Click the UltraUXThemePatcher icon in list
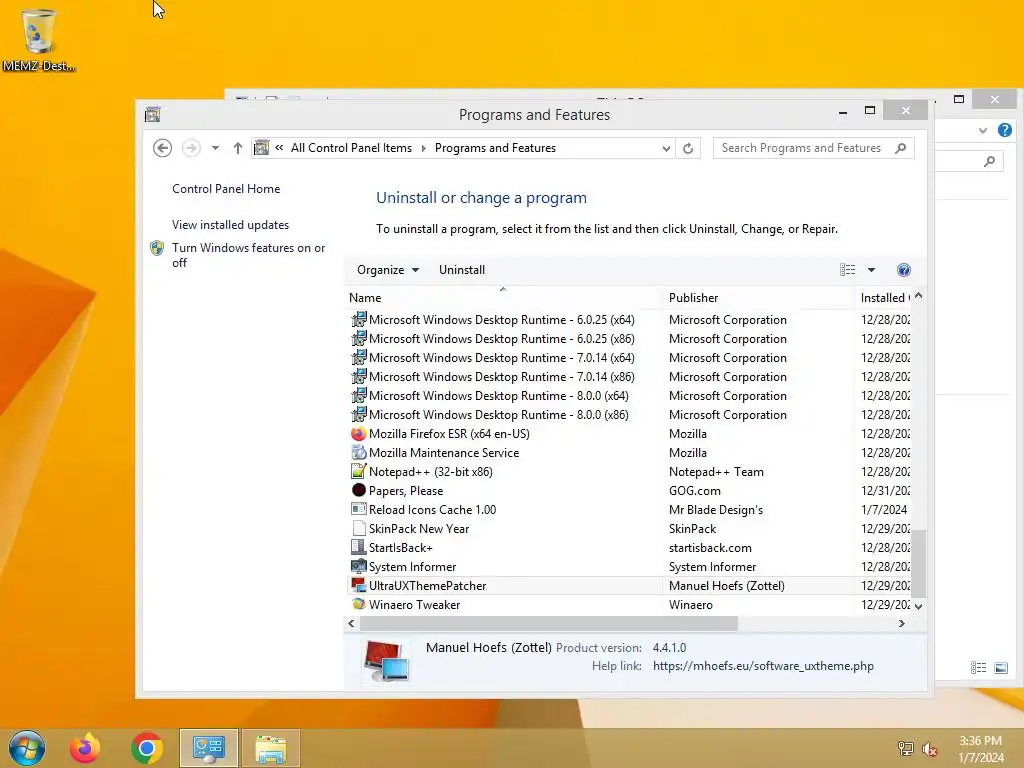This screenshot has height=768, width=1024. click(x=359, y=585)
